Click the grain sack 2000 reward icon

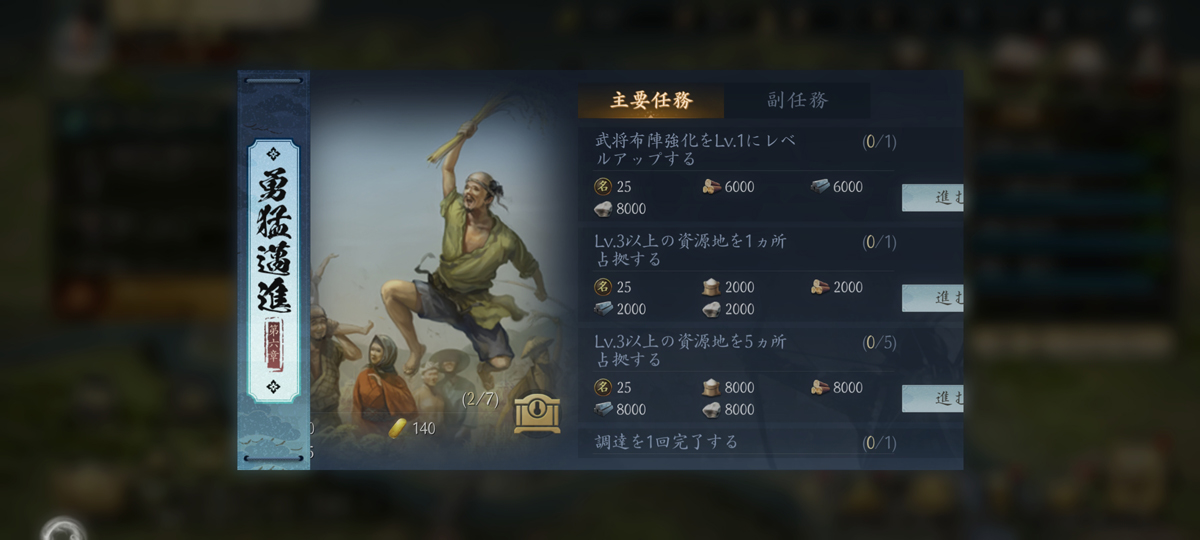pyautogui.click(x=711, y=287)
